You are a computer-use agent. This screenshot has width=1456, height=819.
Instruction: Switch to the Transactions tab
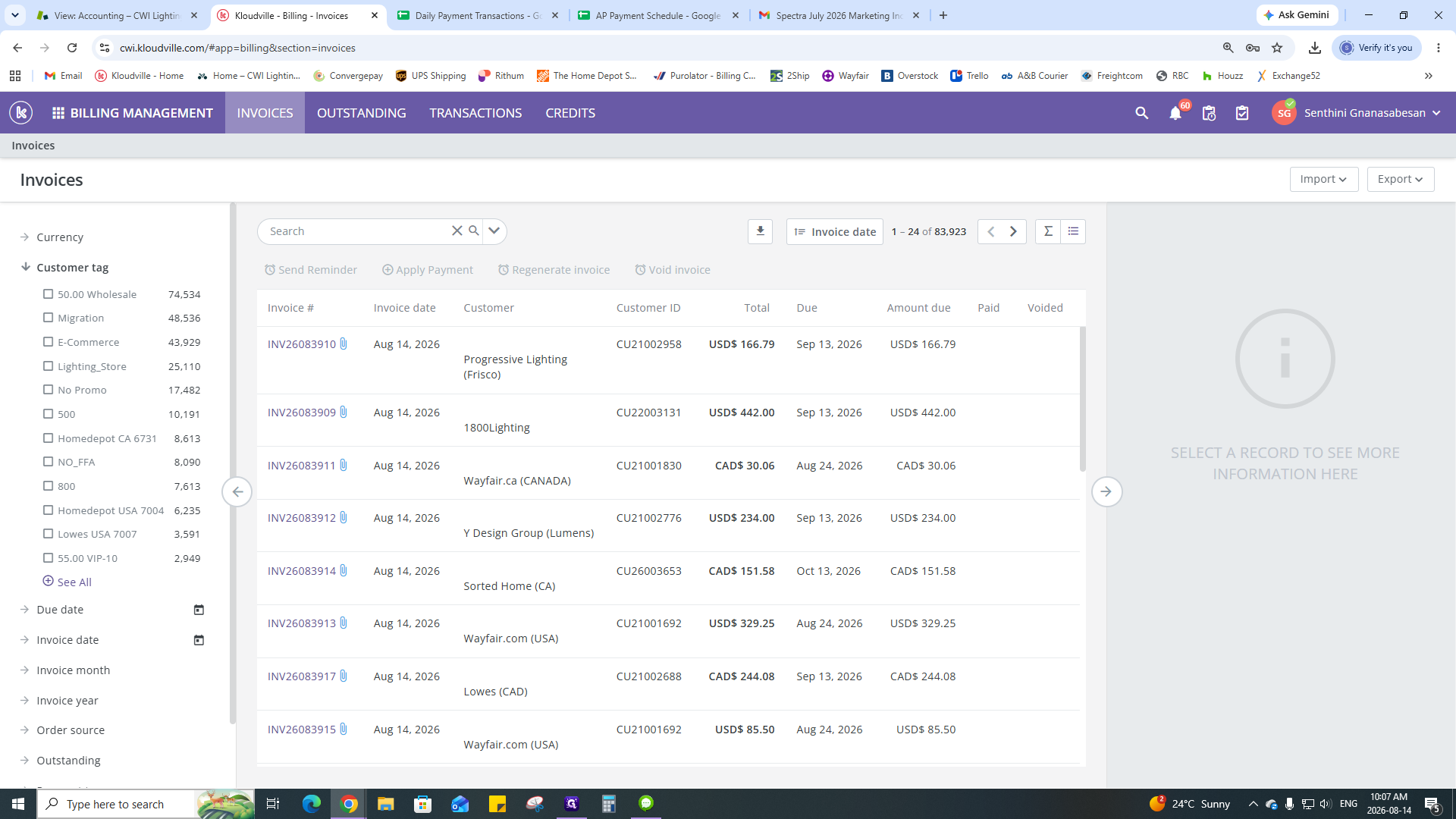(x=475, y=113)
